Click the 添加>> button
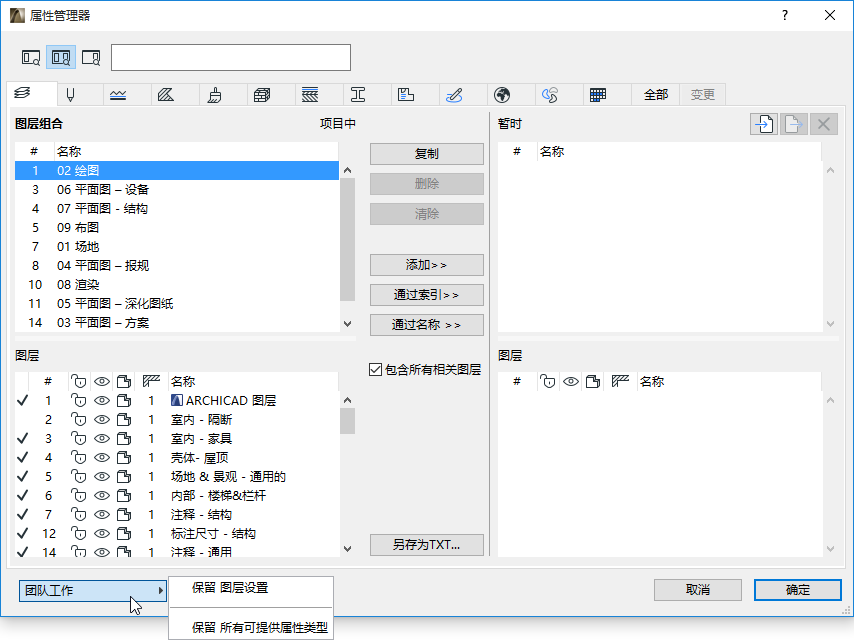Image resolution: width=854 pixels, height=640 pixels. point(426,265)
